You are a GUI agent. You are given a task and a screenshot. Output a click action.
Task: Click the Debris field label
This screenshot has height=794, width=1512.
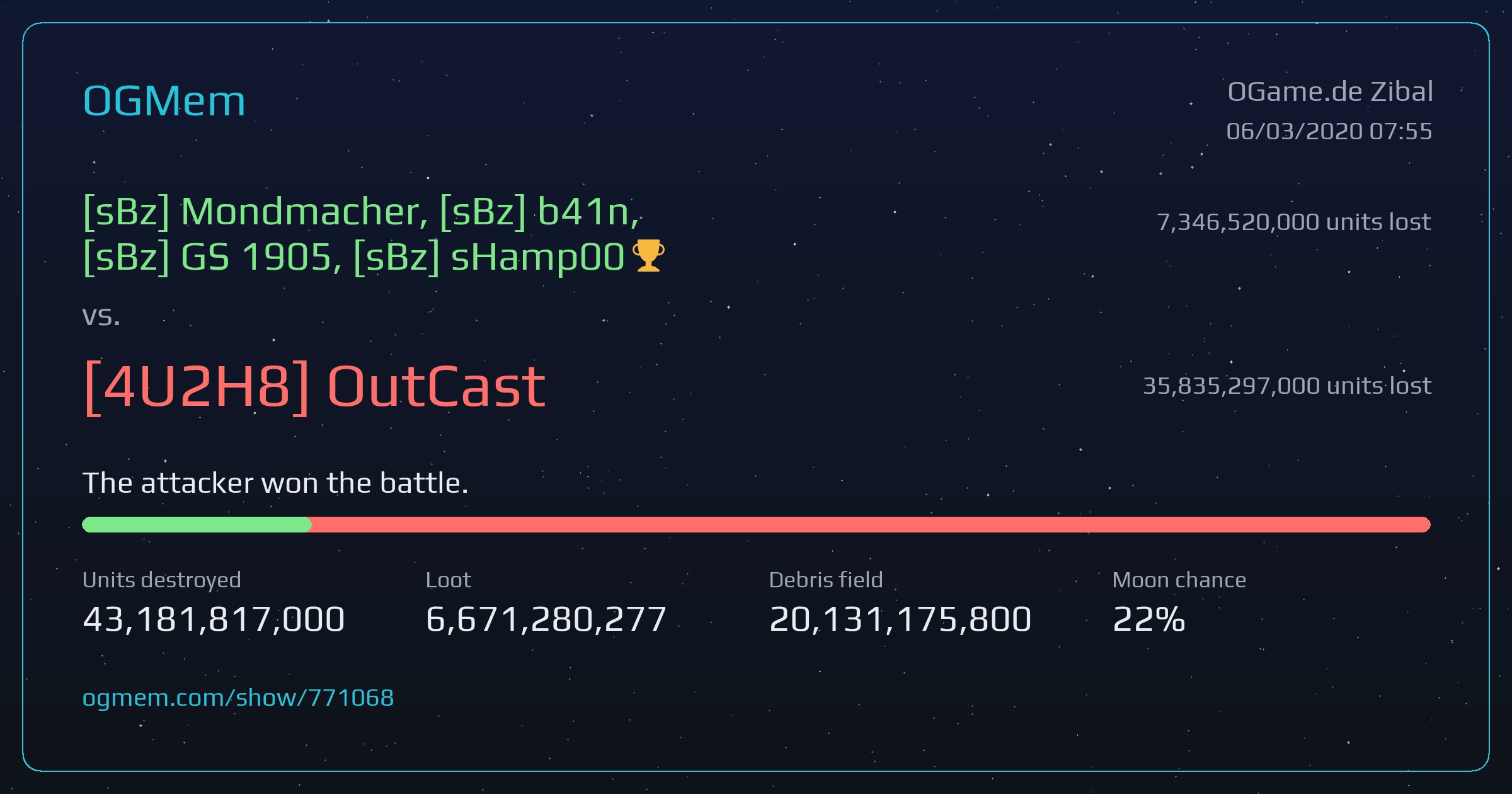pyautogui.click(x=826, y=580)
